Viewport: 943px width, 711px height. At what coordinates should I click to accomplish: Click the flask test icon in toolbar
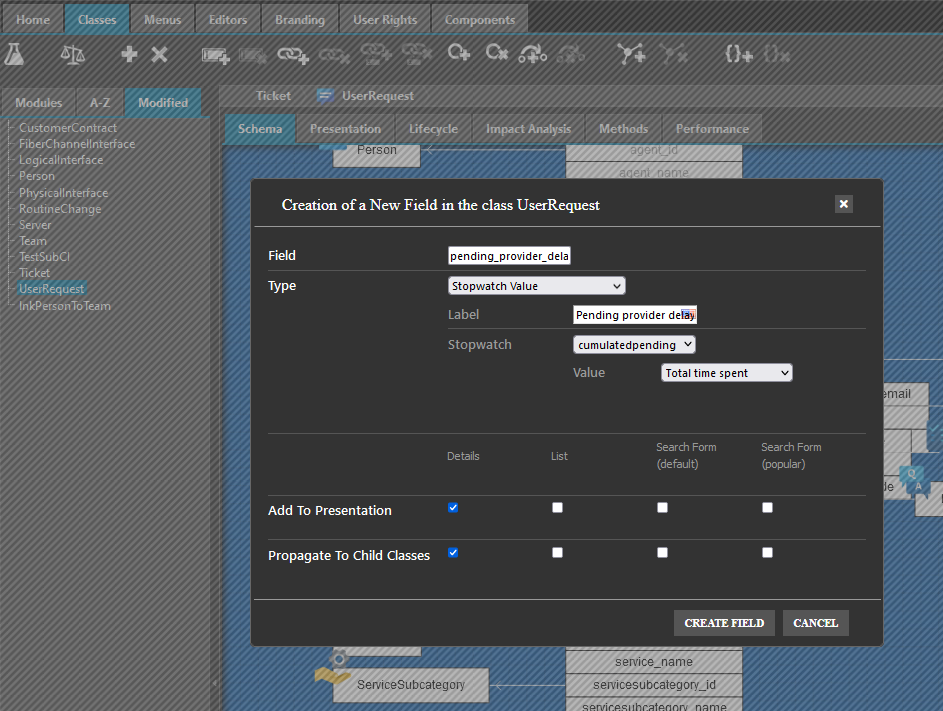tap(14, 54)
